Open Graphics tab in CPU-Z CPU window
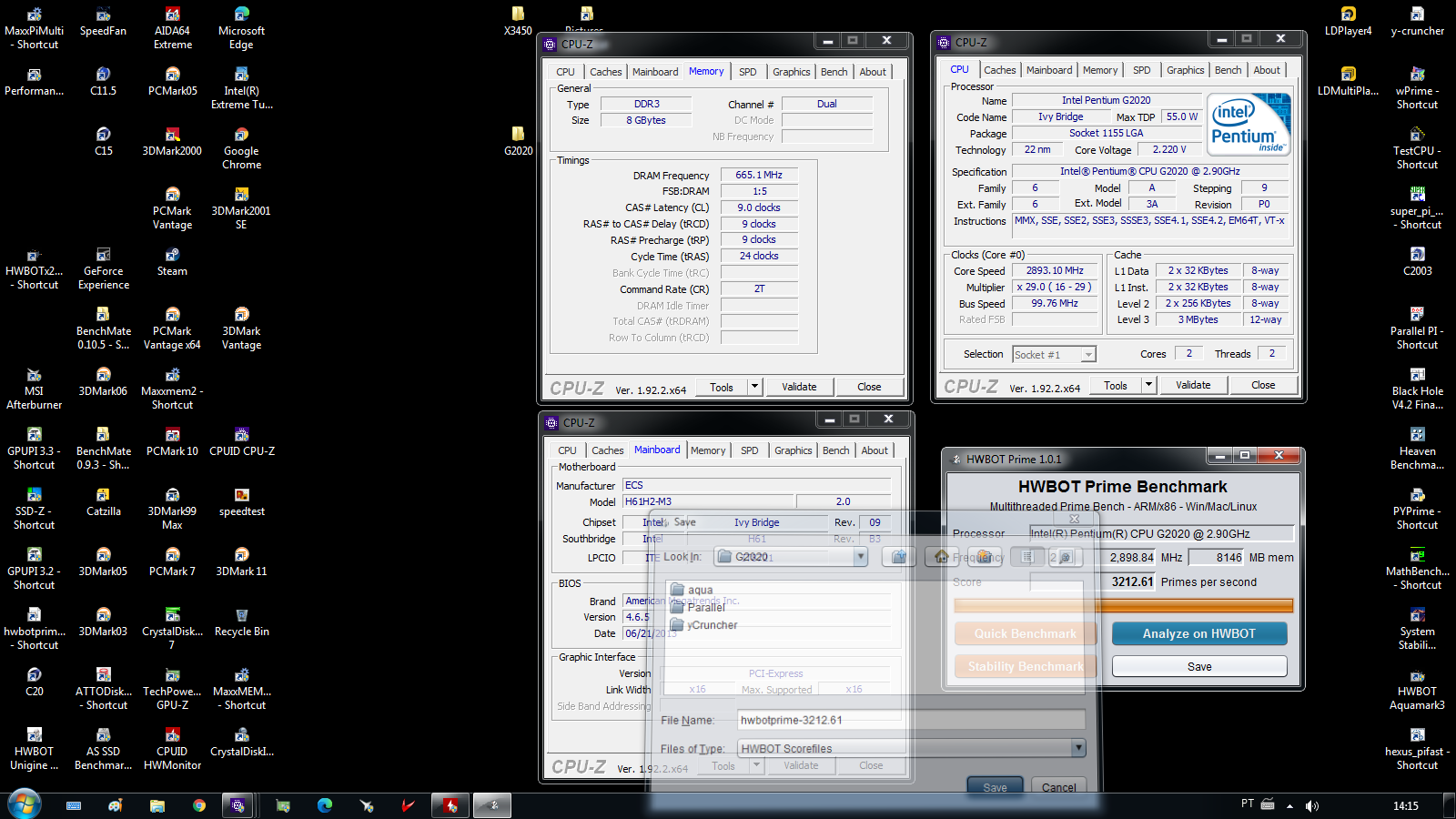 tap(1185, 70)
